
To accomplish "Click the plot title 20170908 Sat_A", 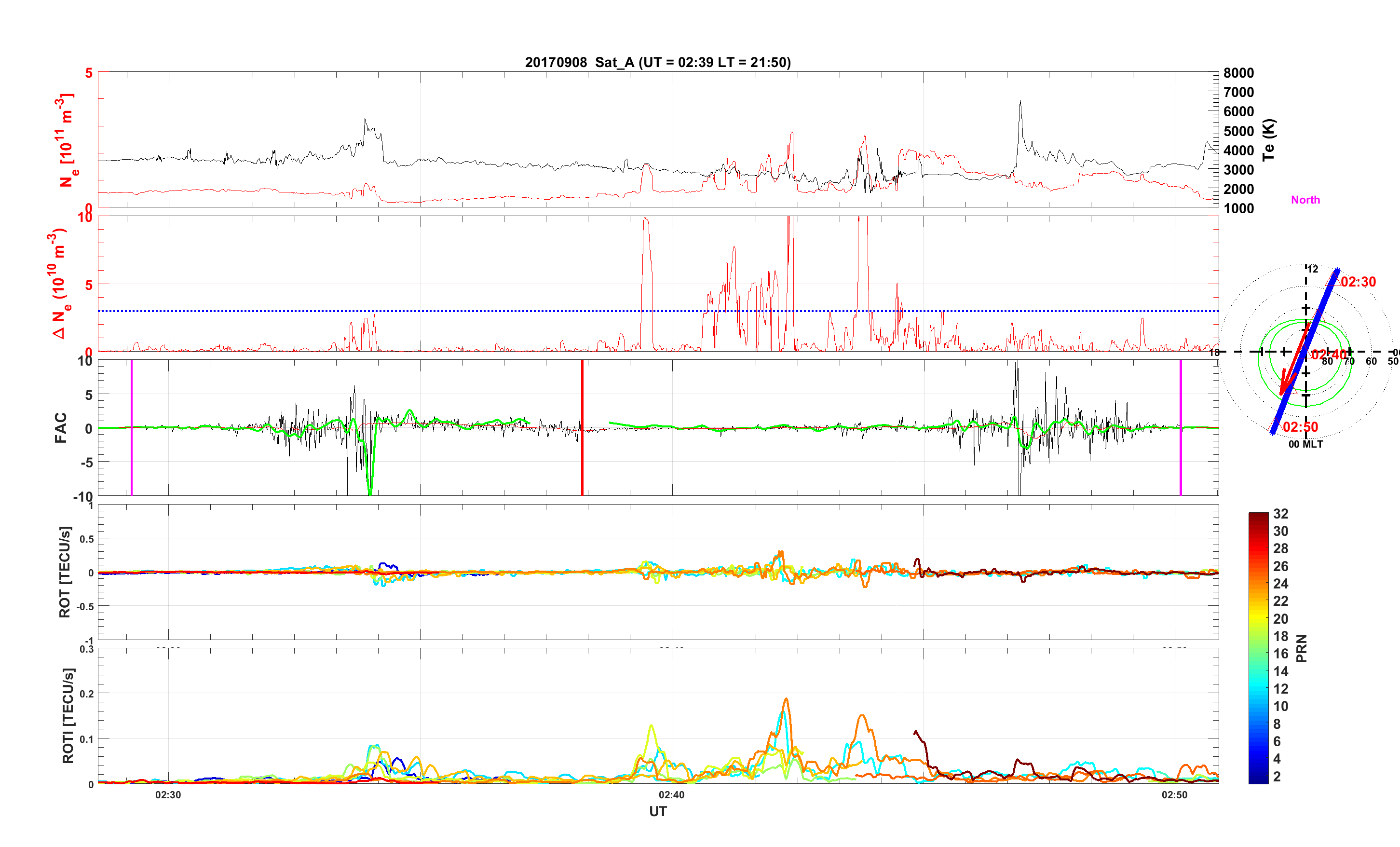I will [657, 63].
